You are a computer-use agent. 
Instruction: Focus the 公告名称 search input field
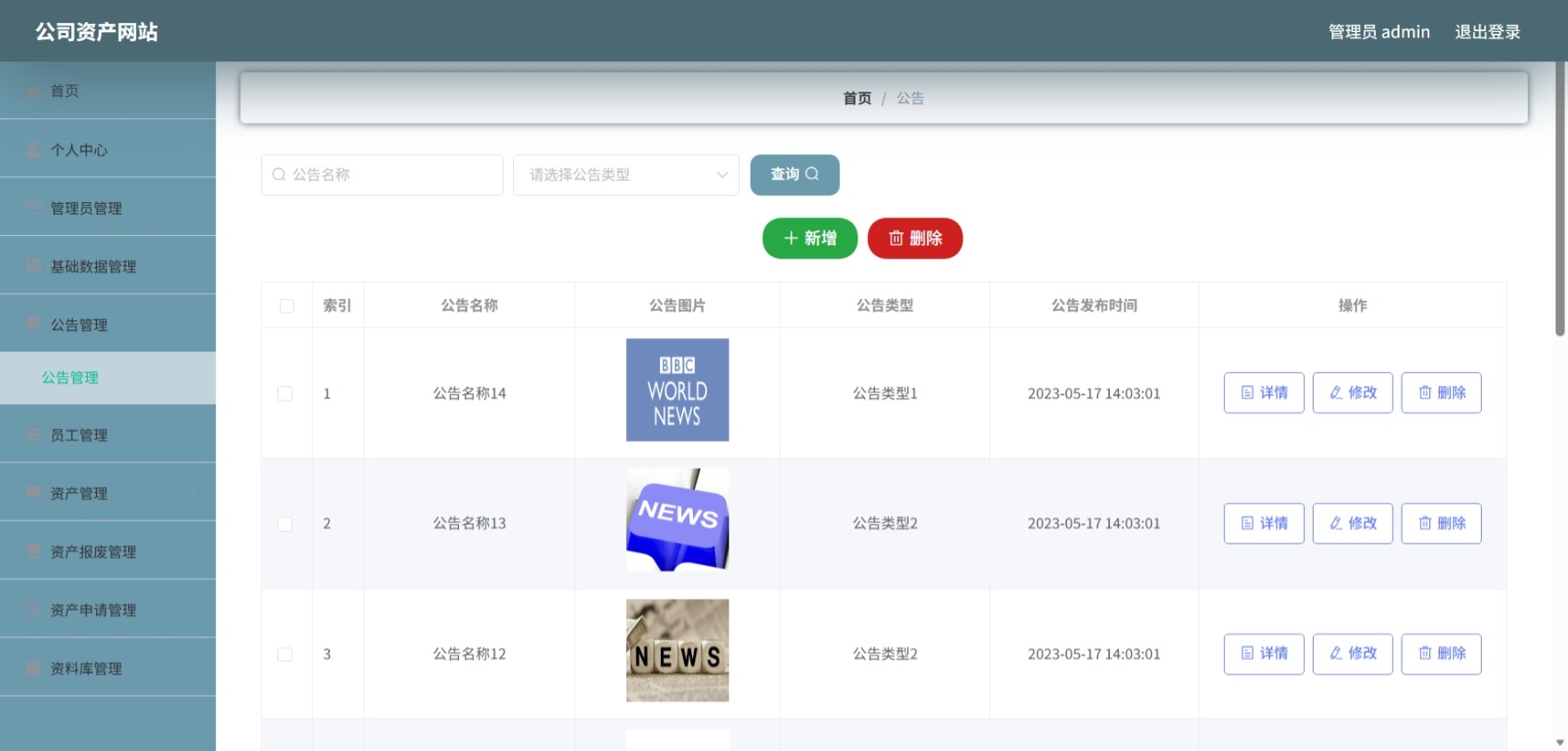382,174
